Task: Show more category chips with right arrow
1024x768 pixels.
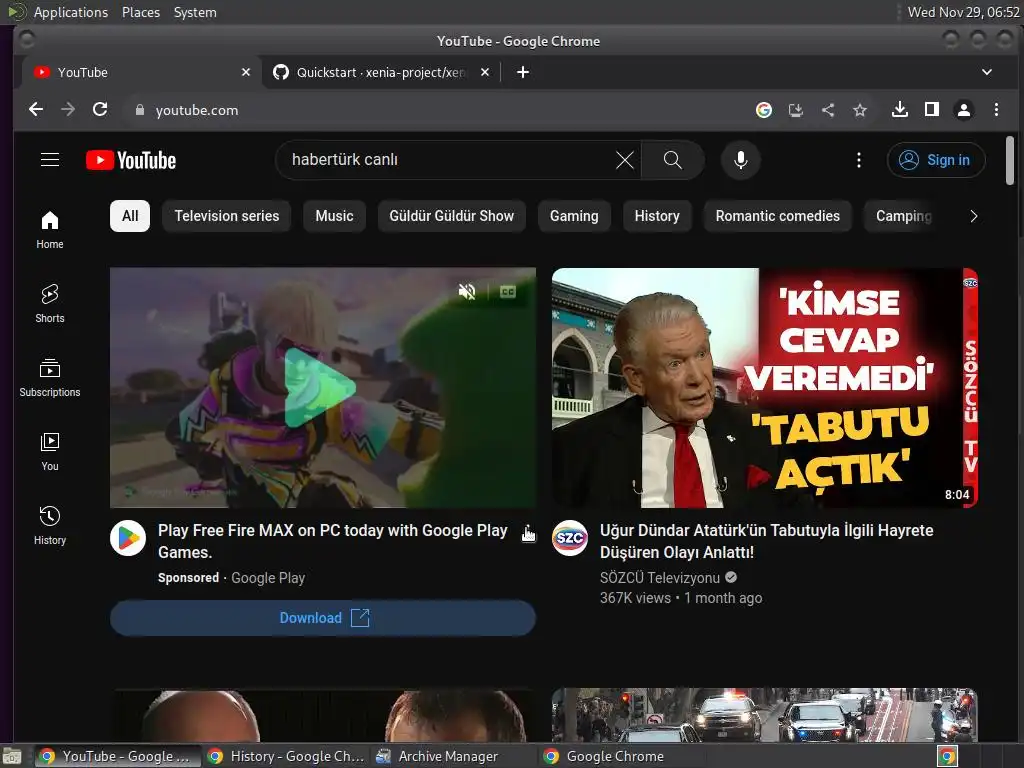Action: [x=974, y=216]
